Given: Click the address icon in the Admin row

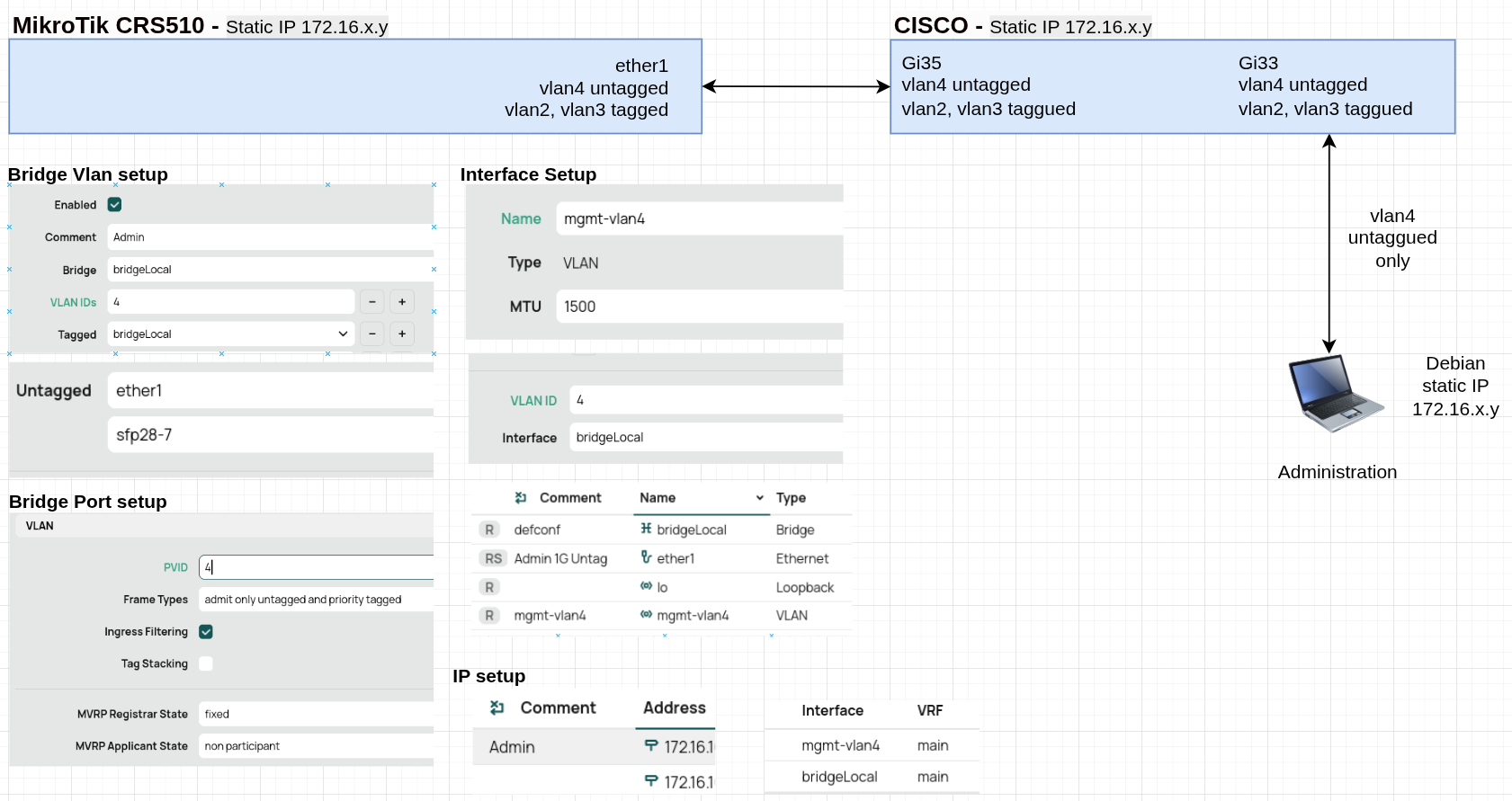Looking at the screenshot, I should (x=651, y=746).
